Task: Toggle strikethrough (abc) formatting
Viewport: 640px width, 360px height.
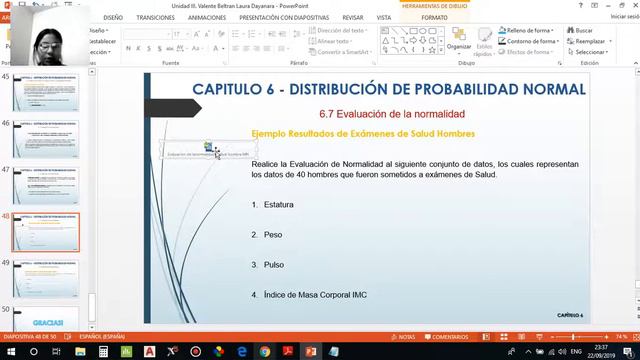Action: tap(169, 49)
